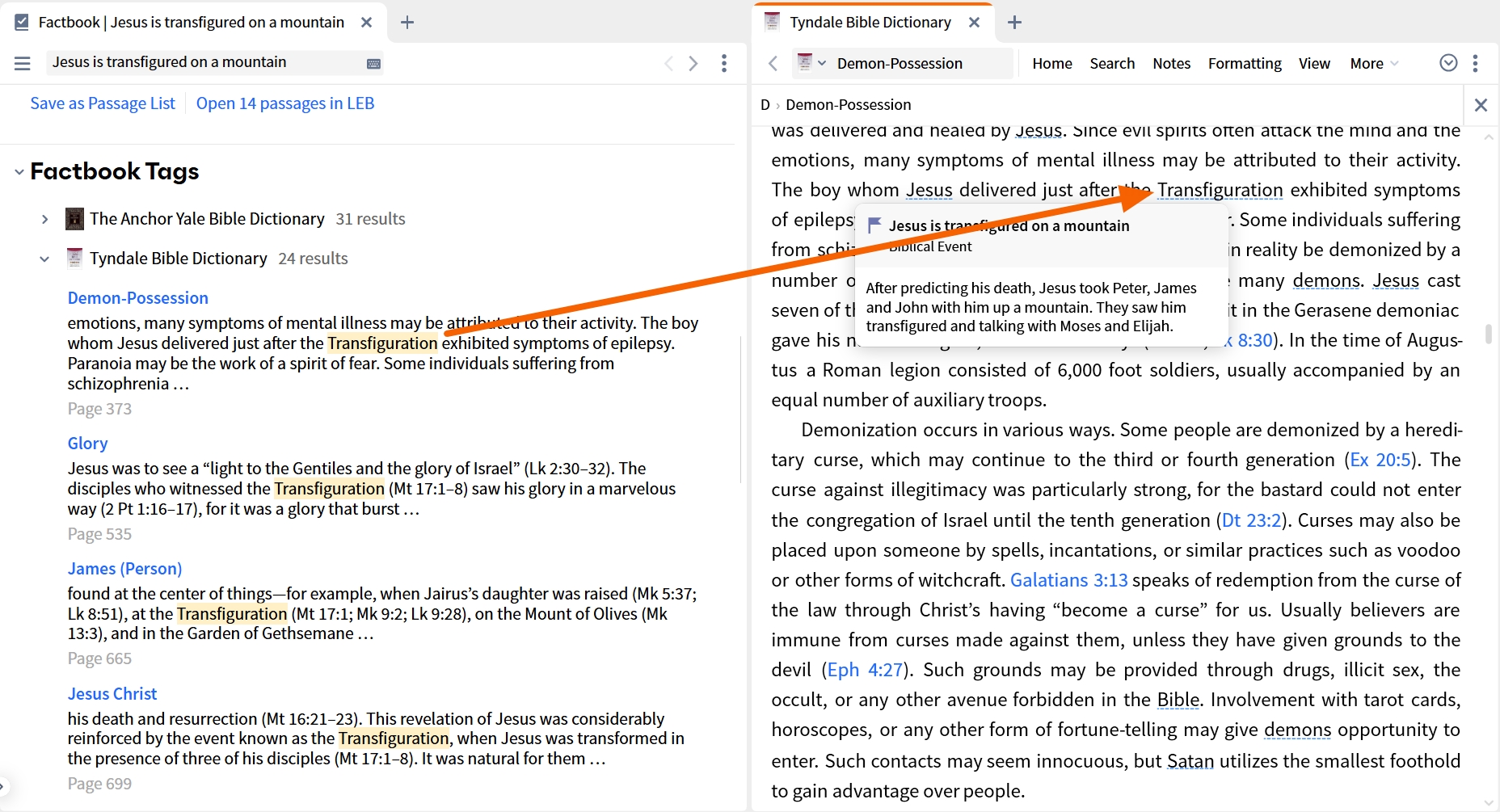Image resolution: width=1500 pixels, height=812 pixels.
Task: Click the Factbook tab checkmark icon
Action: (22, 23)
